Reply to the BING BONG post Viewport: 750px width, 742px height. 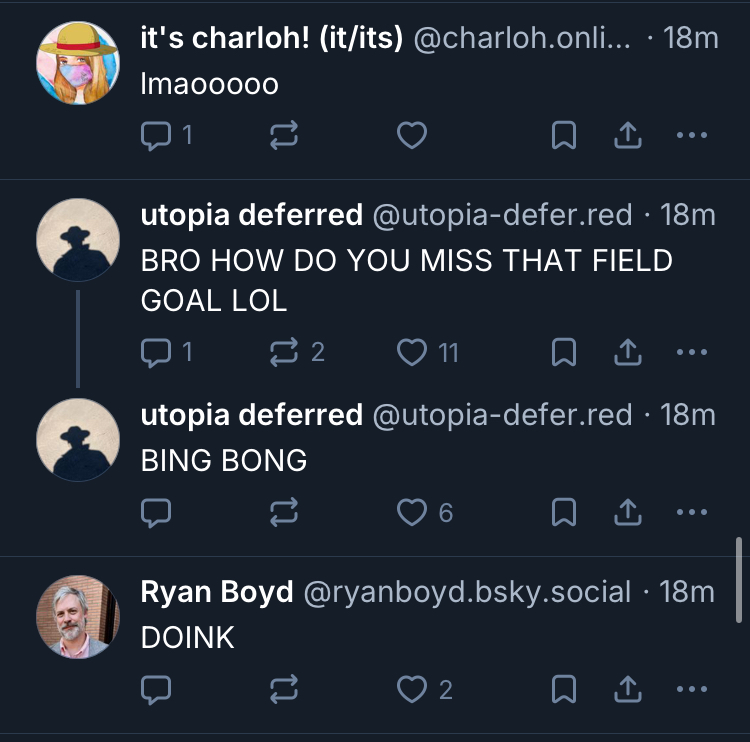[155, 513]
